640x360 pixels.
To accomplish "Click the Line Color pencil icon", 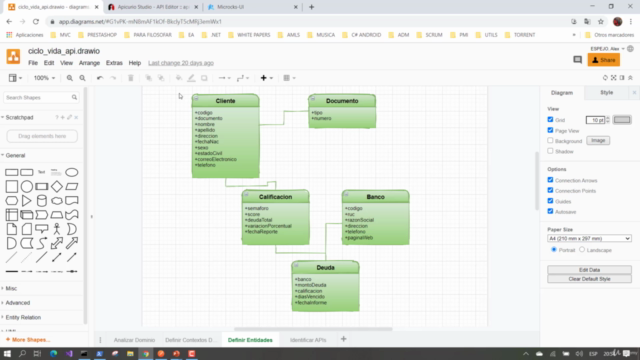I will 191,78.
